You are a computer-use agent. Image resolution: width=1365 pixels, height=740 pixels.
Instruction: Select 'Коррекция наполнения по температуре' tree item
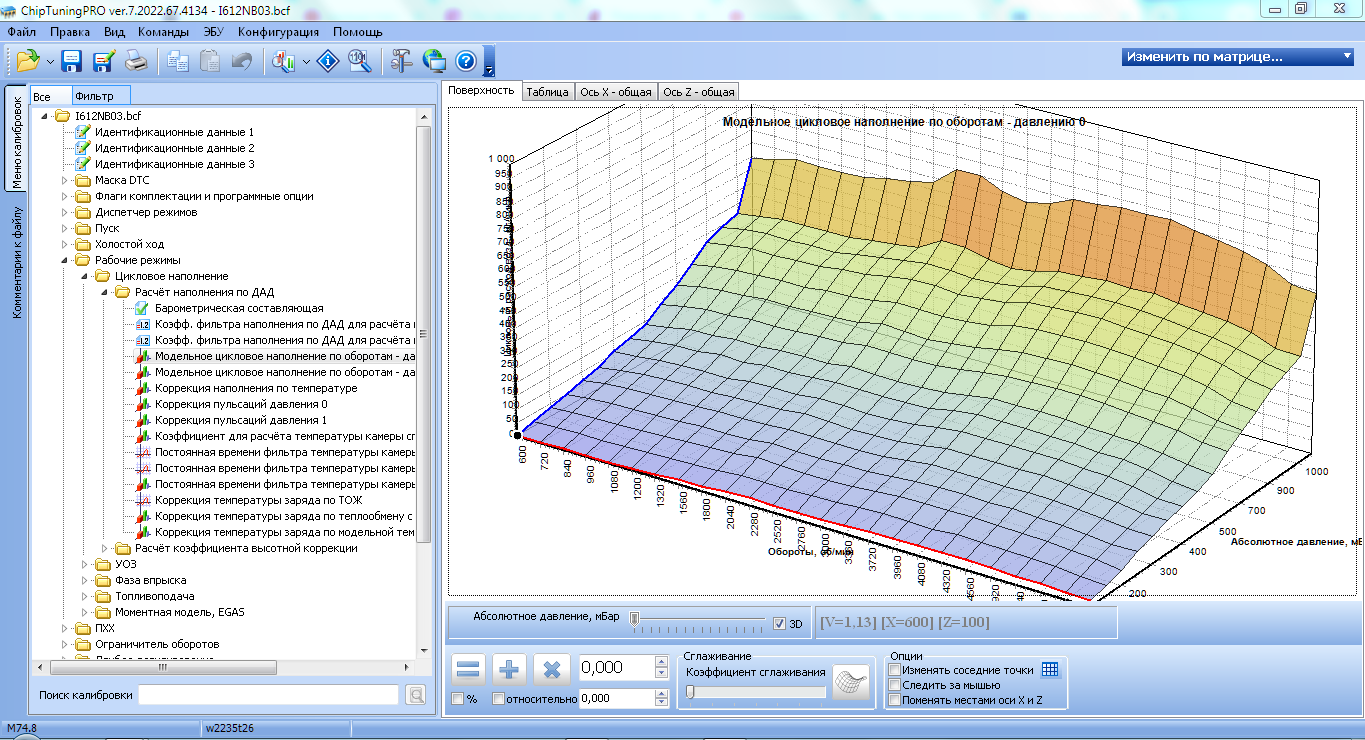coord(255,388)
